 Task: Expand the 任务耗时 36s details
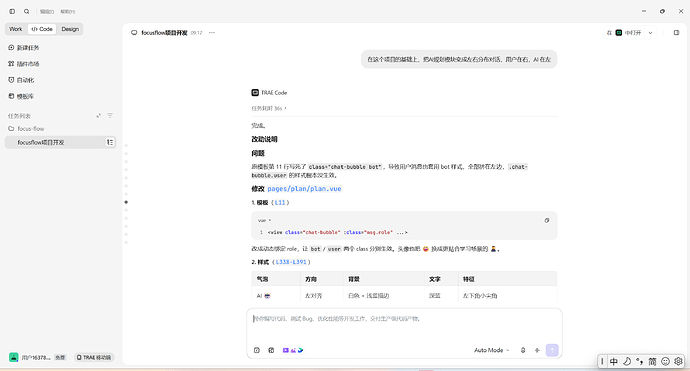269,108
